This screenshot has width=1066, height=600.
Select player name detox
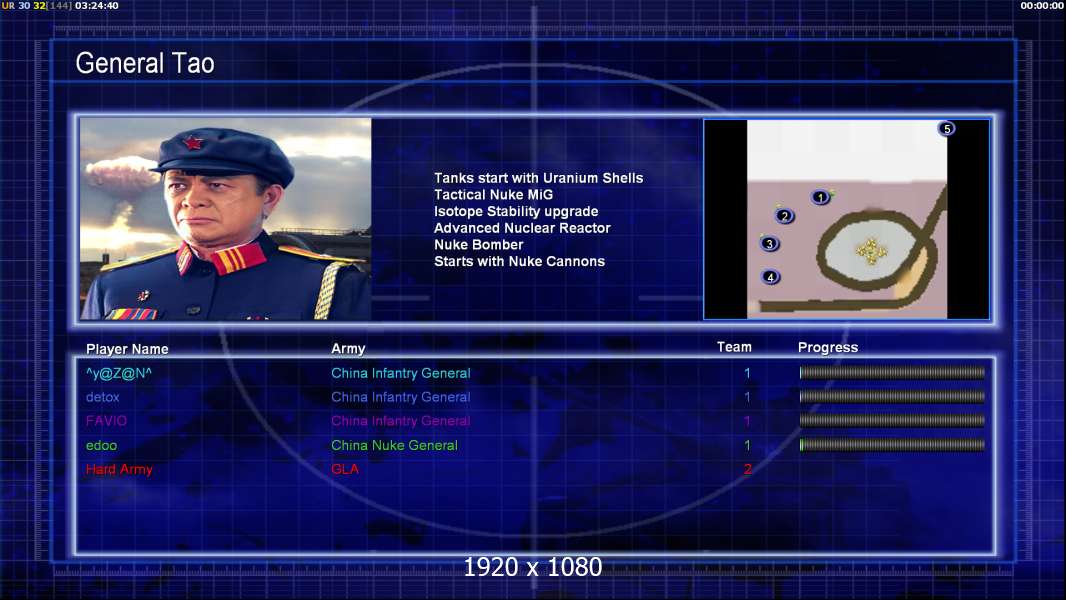pos(103,397)
